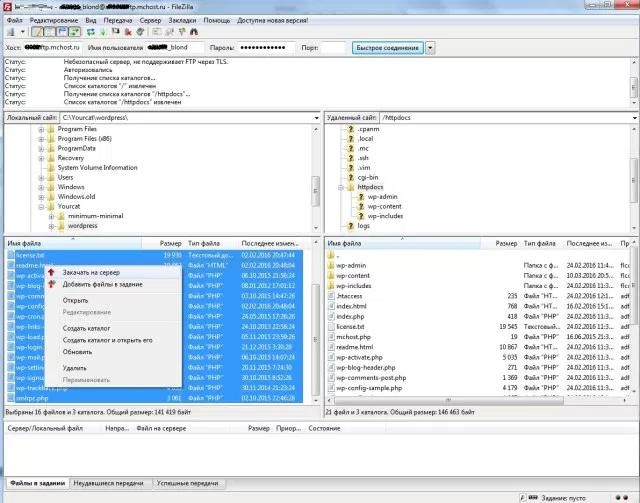This screenshot has height=503, width=640.
Task: Open the Закладки menu
Action: pyautogui.click(x=182, y=20)
